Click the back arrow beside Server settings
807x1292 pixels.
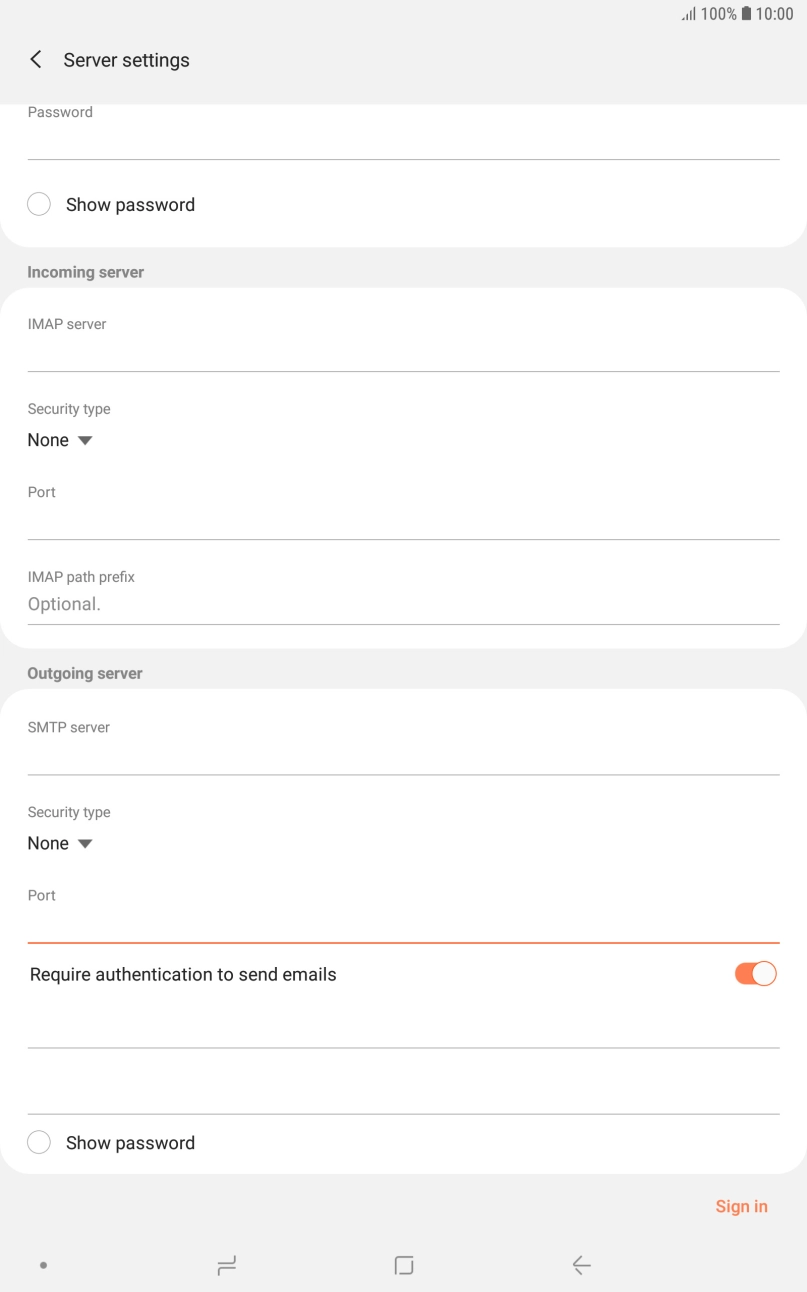click(35, 59)
